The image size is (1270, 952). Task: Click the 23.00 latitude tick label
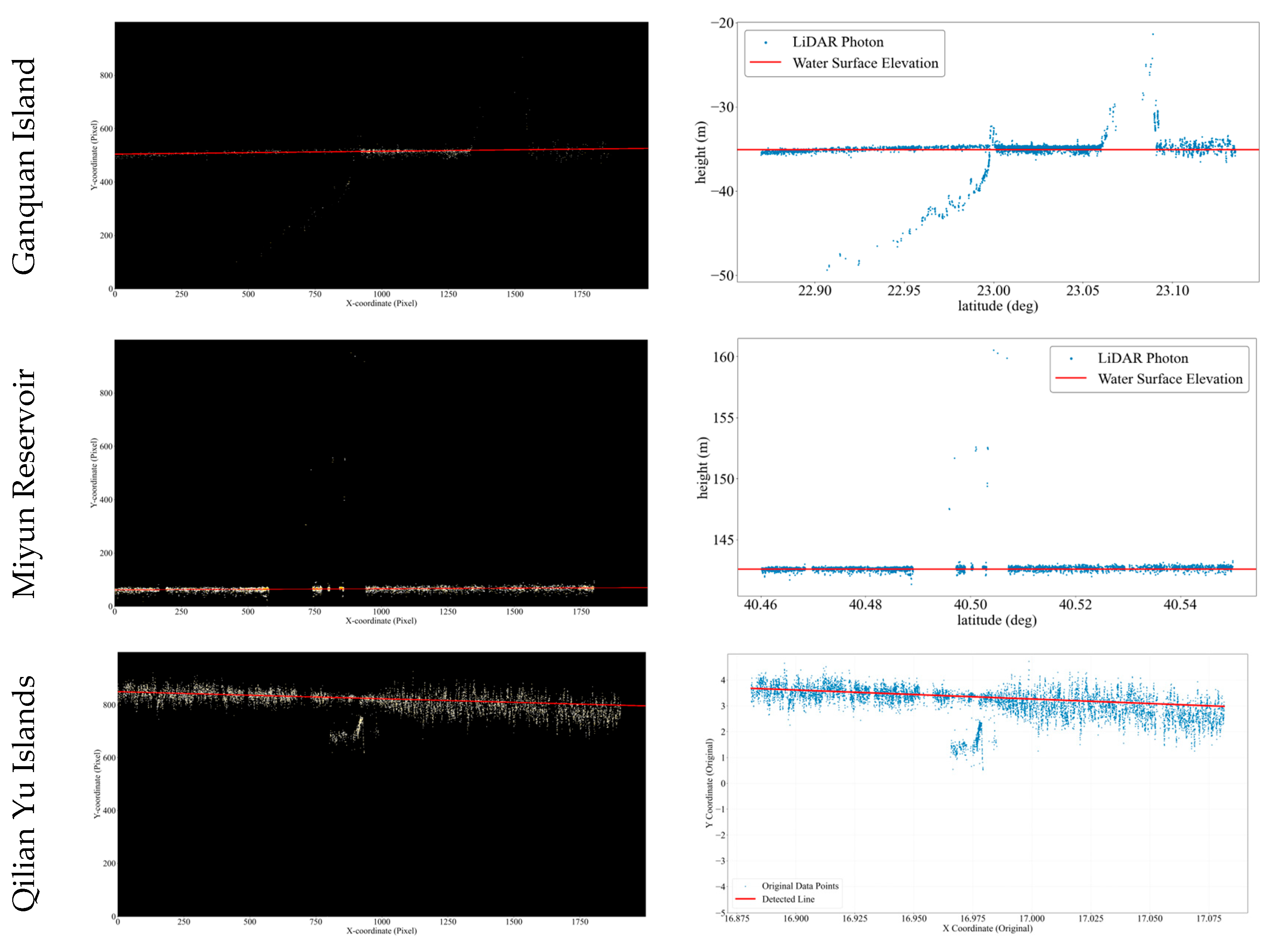pos(993,291)
